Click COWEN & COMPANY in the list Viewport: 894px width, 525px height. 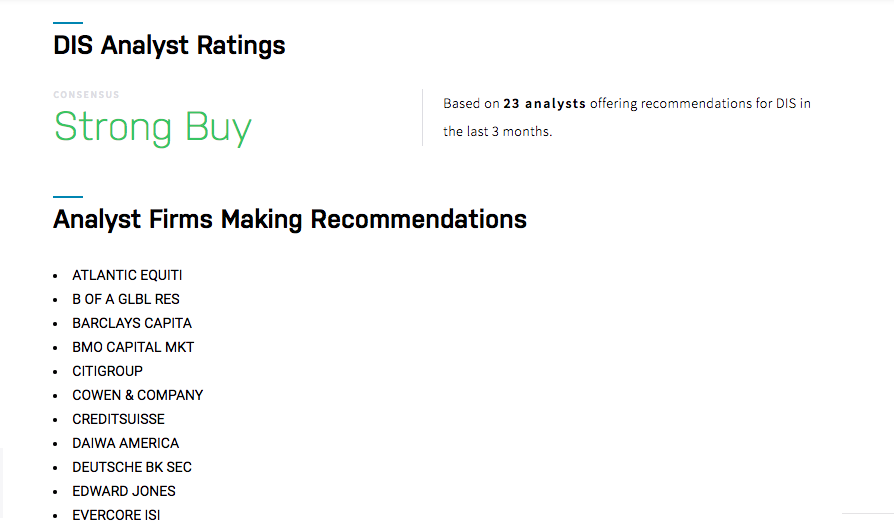(x=137, y=395)
